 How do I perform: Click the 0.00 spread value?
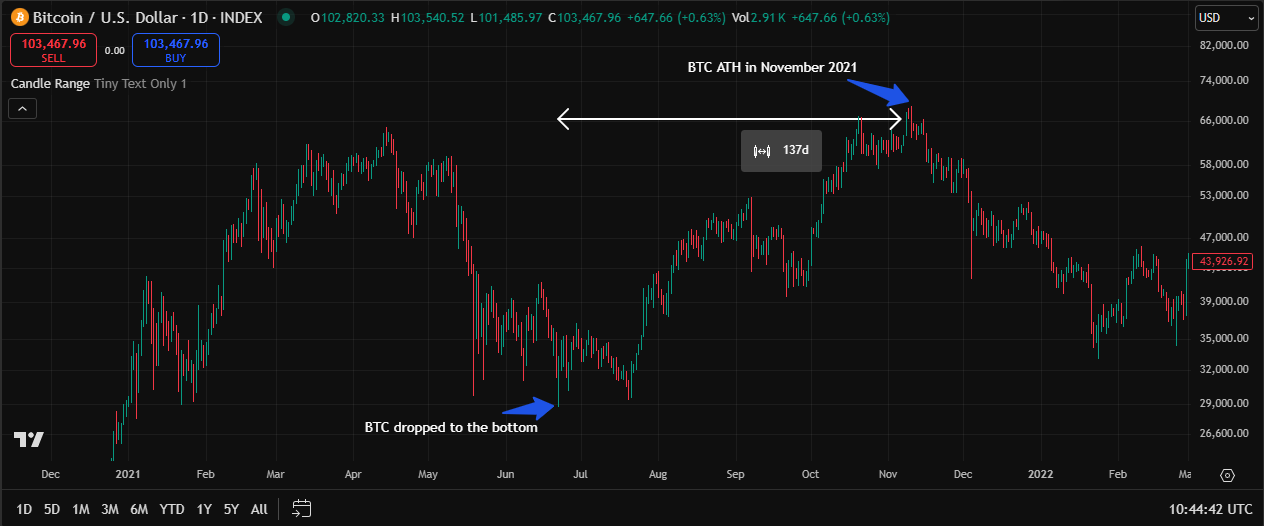(x=115, y=50)
